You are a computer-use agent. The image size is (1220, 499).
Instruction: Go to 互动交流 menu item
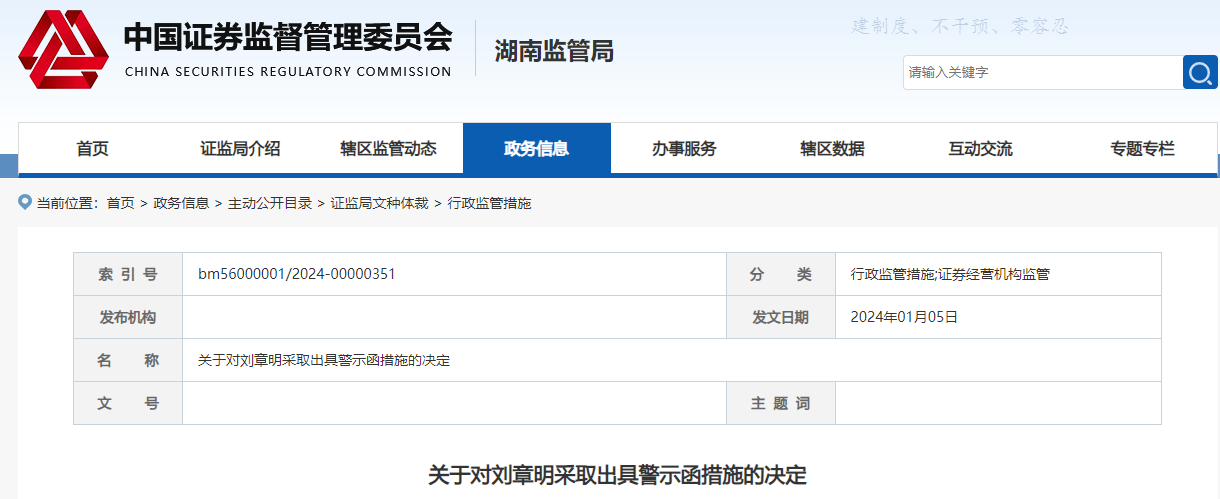(x=980, y=149)
